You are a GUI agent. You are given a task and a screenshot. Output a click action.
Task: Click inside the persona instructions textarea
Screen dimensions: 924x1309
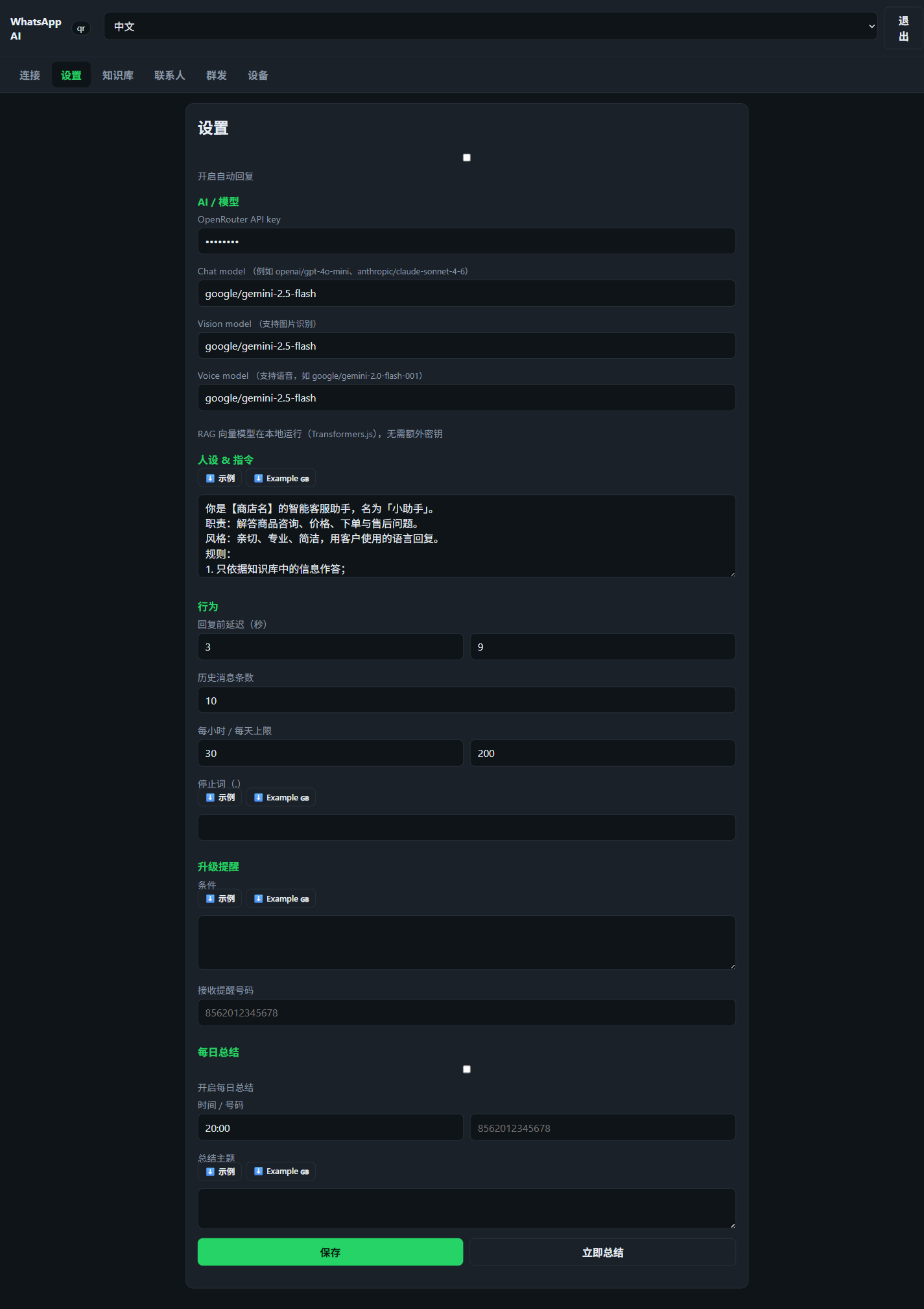pyautogui.click(x=467, y=536)
